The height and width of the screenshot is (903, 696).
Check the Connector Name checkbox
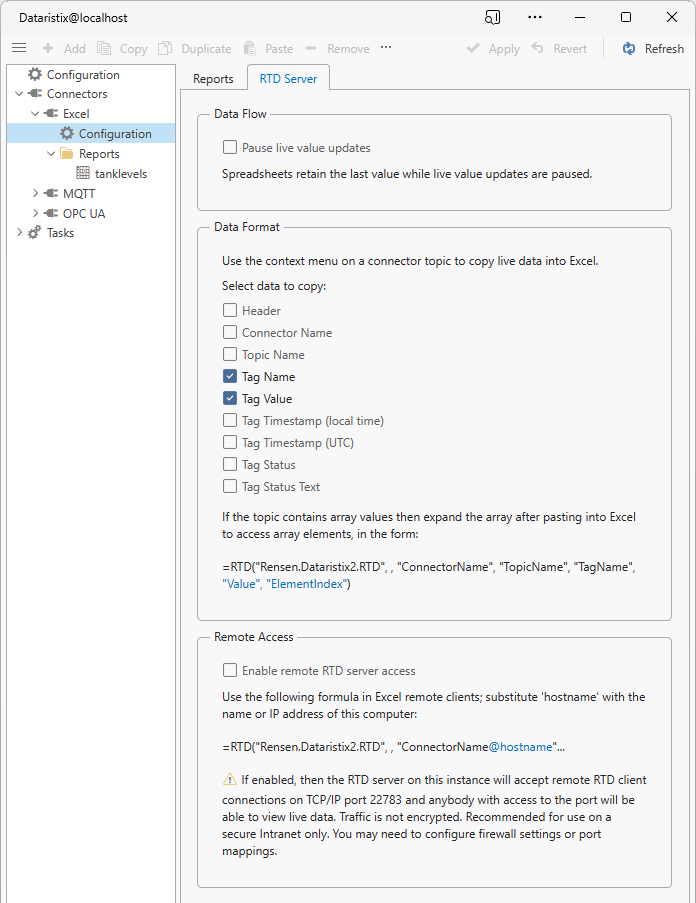coord(230,332)
